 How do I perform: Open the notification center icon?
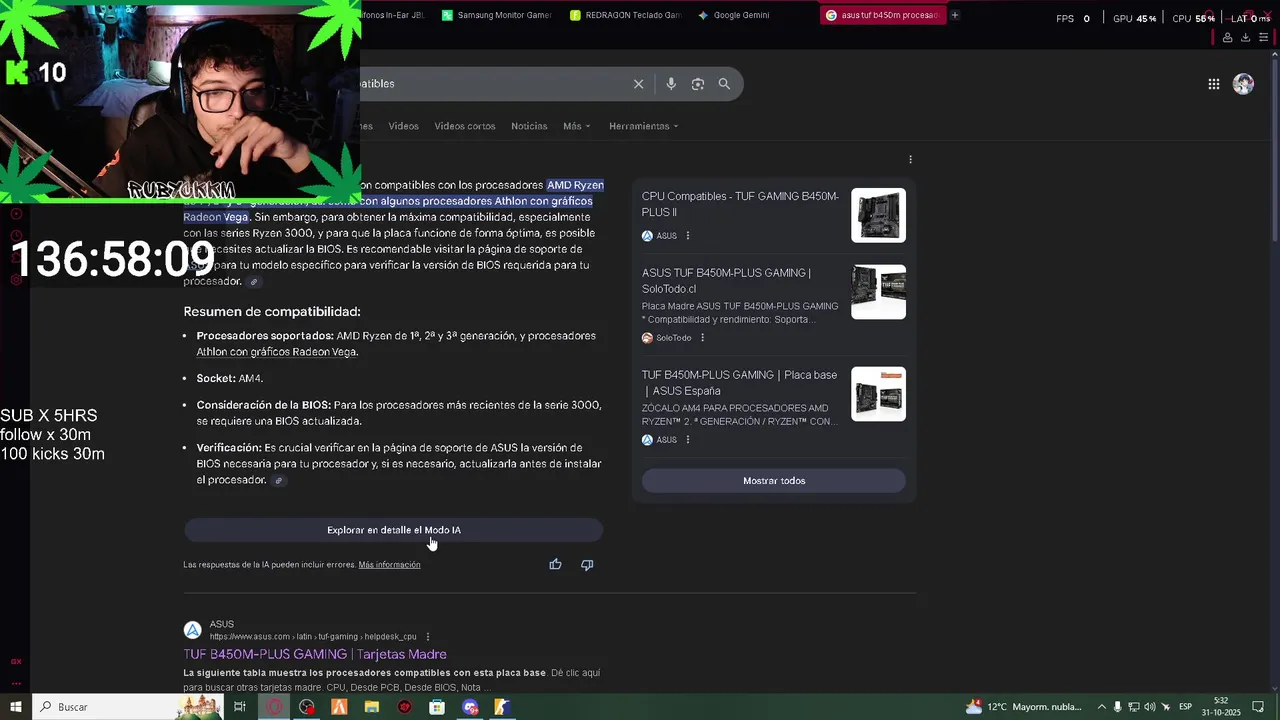(x=1259, y=707)
